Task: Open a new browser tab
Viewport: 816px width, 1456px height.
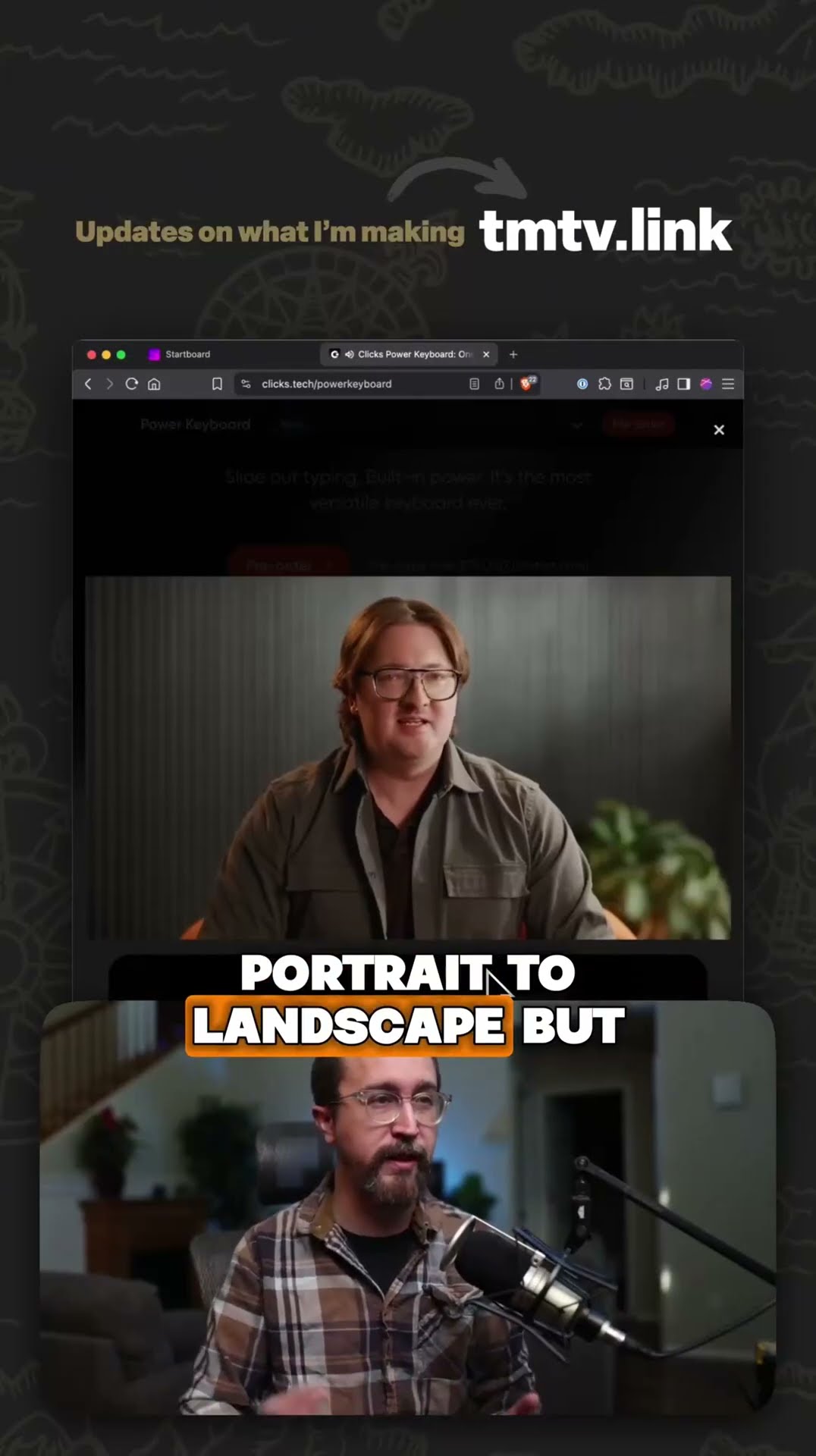Action: (x=513, y=354)
